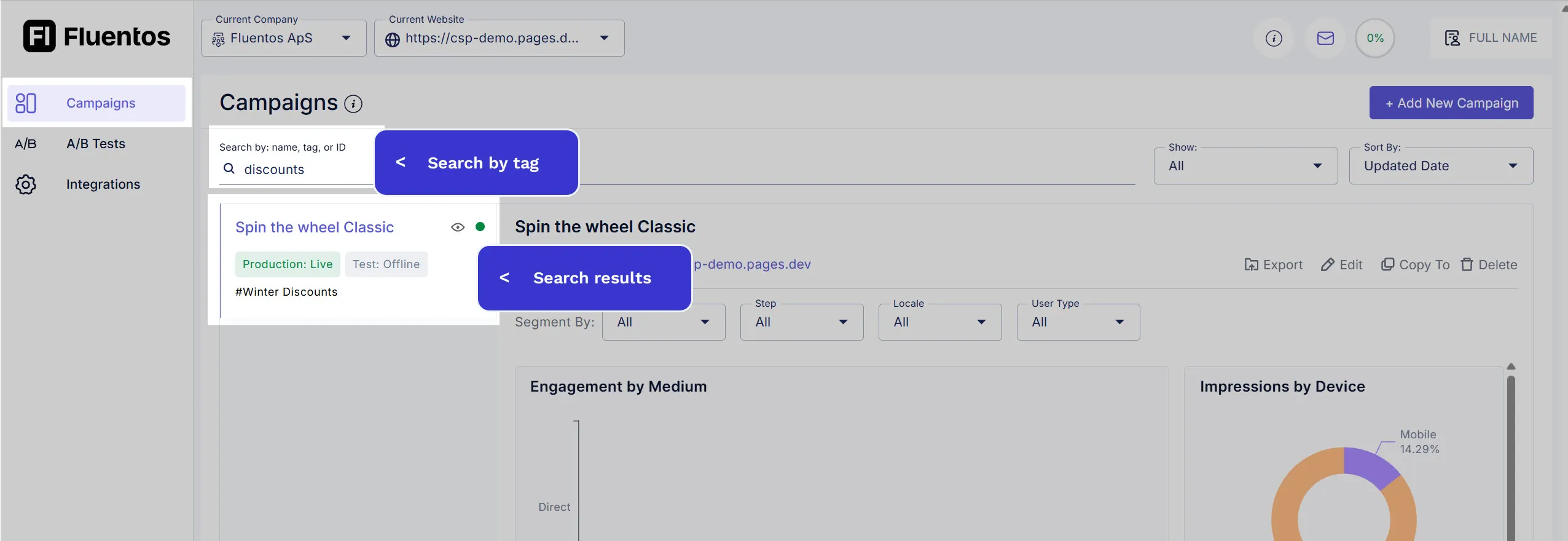The image size is (1568, 541).
Task: Click the Test: Offline badge
Action: (386, 264)
